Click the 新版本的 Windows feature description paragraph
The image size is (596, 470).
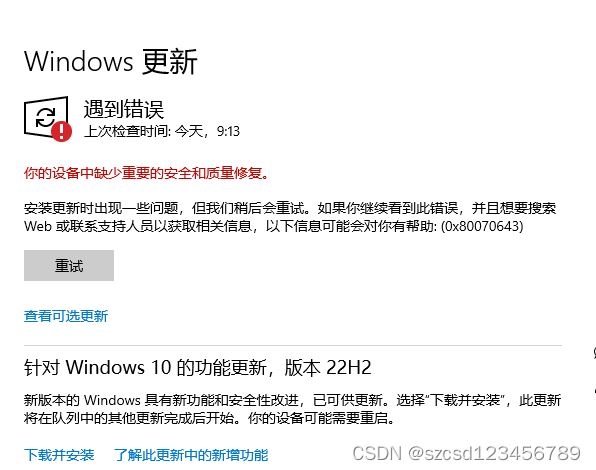coord(292,409)
